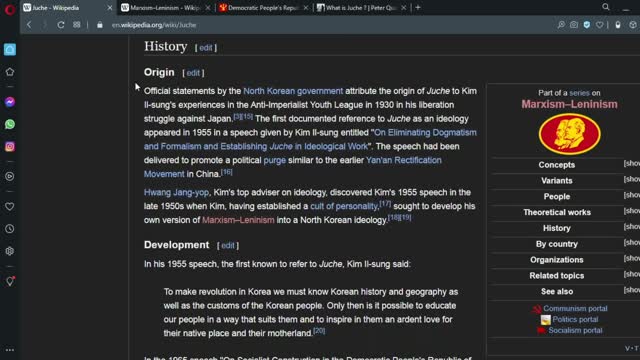This screenshot has height=360, width=640.
Task: Switch to What is Juche tab
Action: tap(362, 8)
